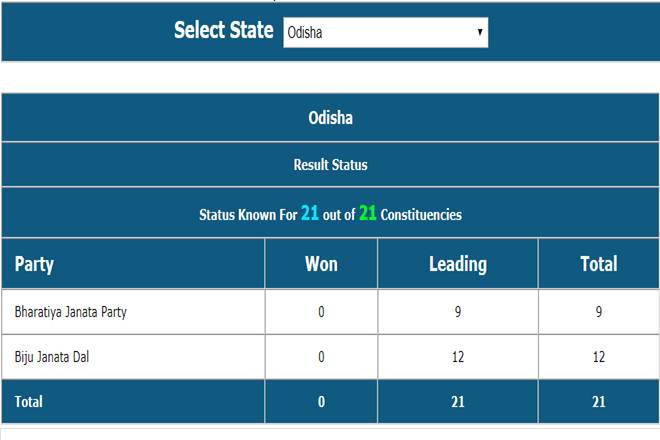Click the Odisha table title

(330, 118)
